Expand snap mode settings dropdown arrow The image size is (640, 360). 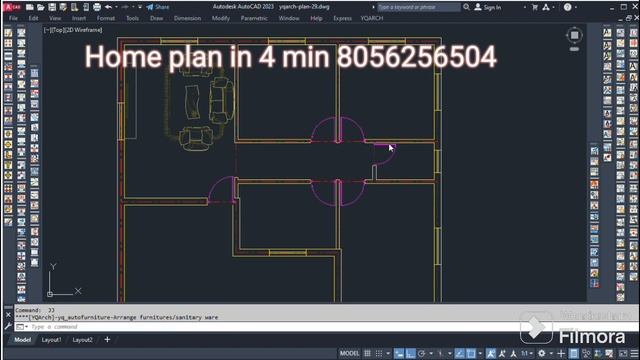click(x=388, y=353)
